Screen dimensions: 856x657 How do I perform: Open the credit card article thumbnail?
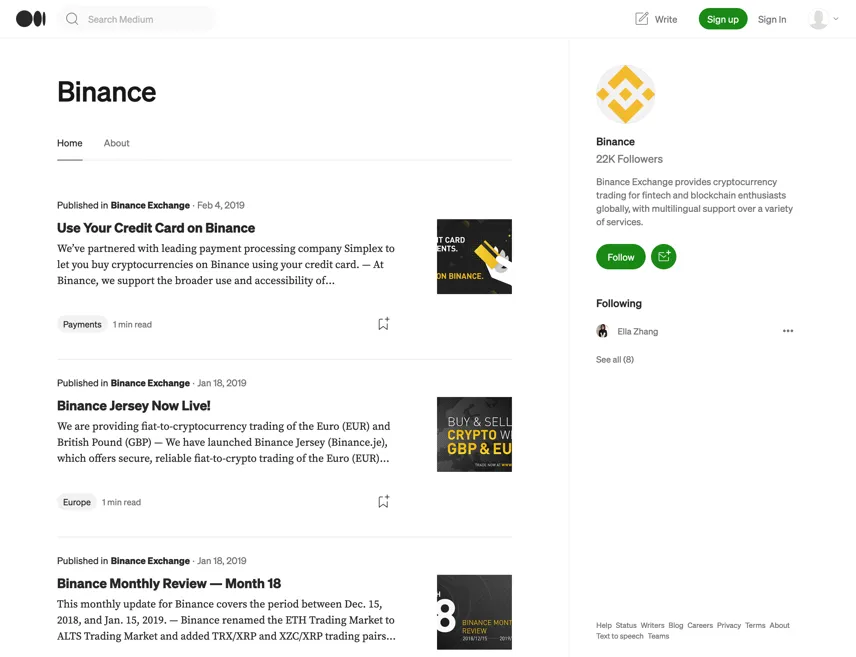(474, 257)
